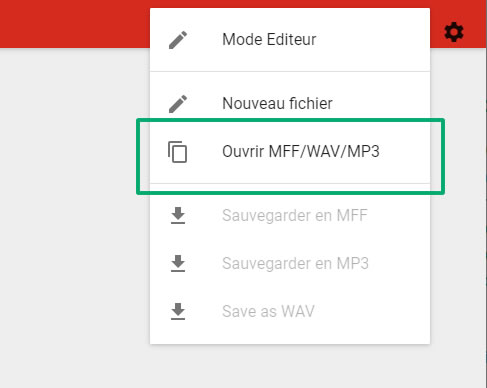
Task: Click the divider line under Mode Editeur
Action: point(290,71)
